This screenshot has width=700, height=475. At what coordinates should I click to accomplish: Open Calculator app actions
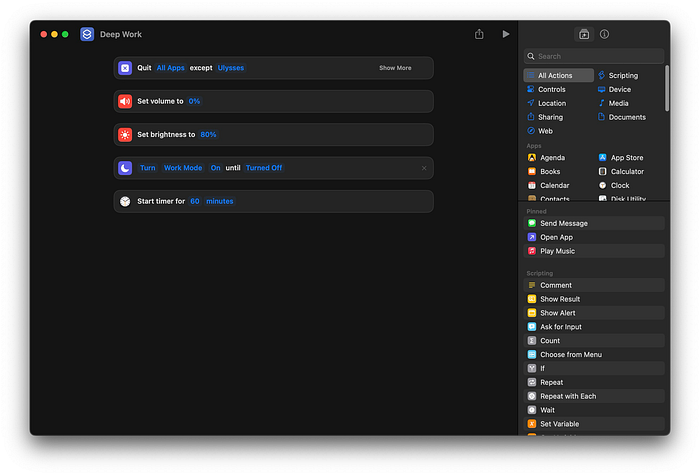621,171
